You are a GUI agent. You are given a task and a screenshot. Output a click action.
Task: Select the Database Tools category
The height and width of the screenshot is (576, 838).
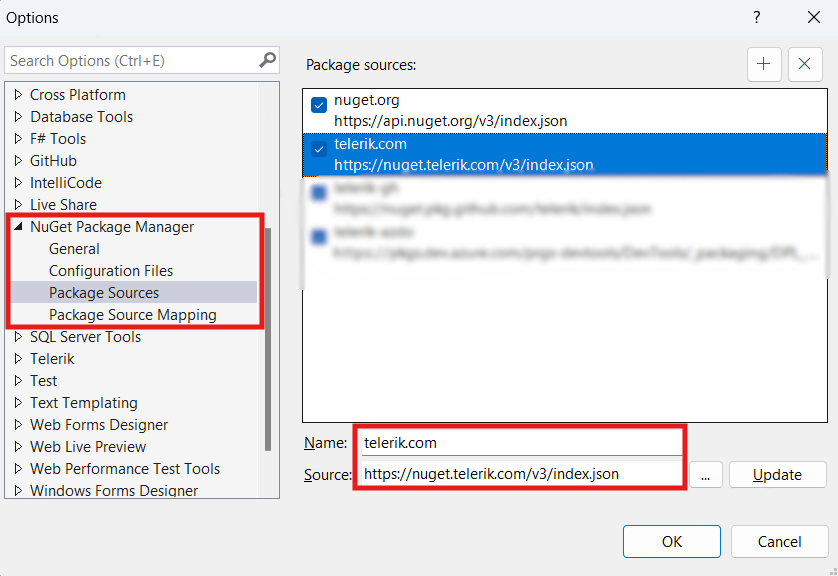coord(81,116)
